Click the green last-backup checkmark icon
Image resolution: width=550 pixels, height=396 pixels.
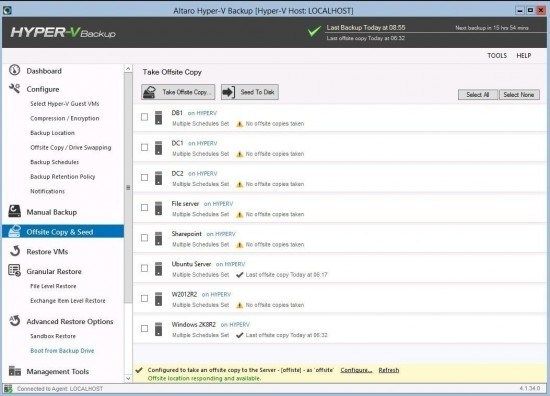click(314, 31)
